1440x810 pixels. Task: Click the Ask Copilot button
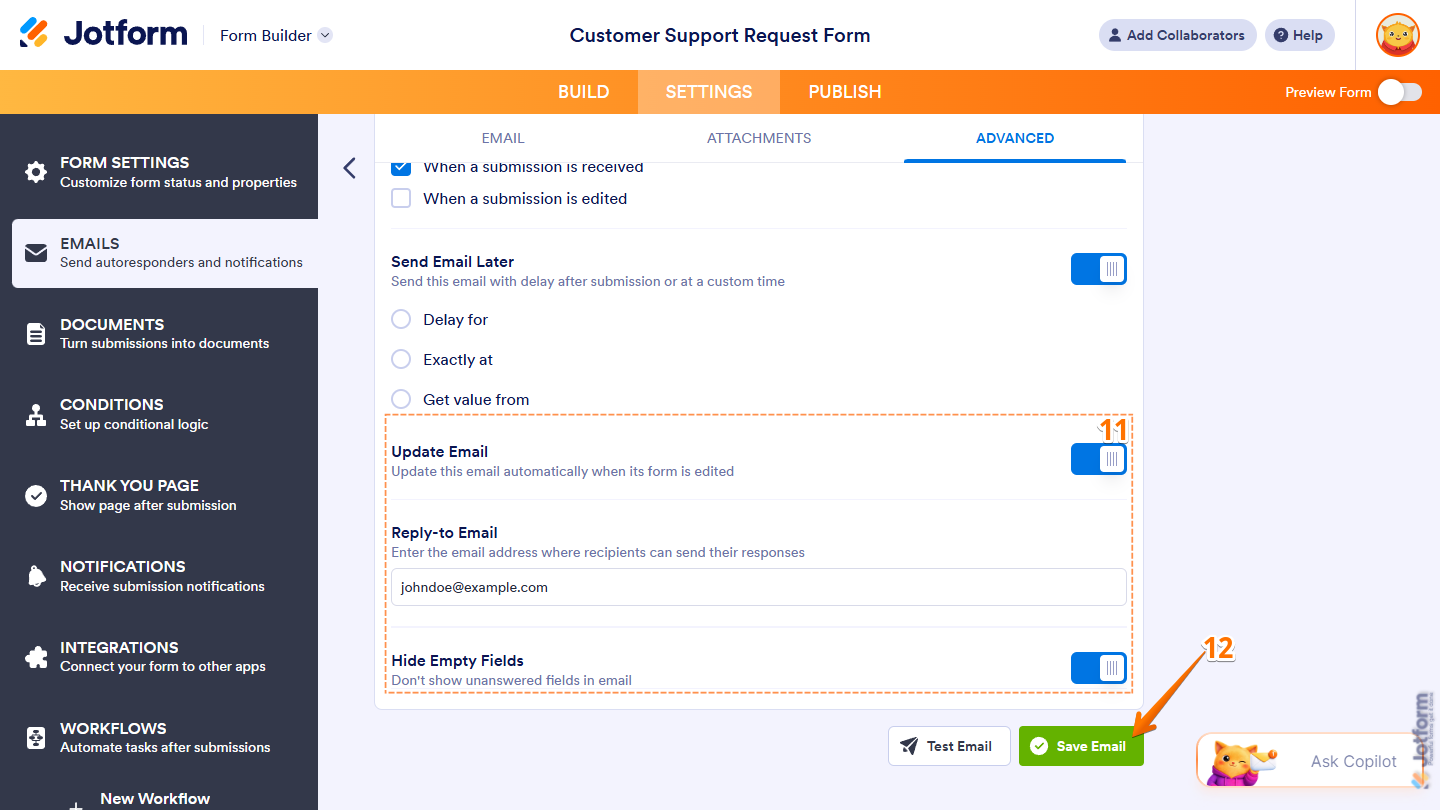tap(1313, 761)
